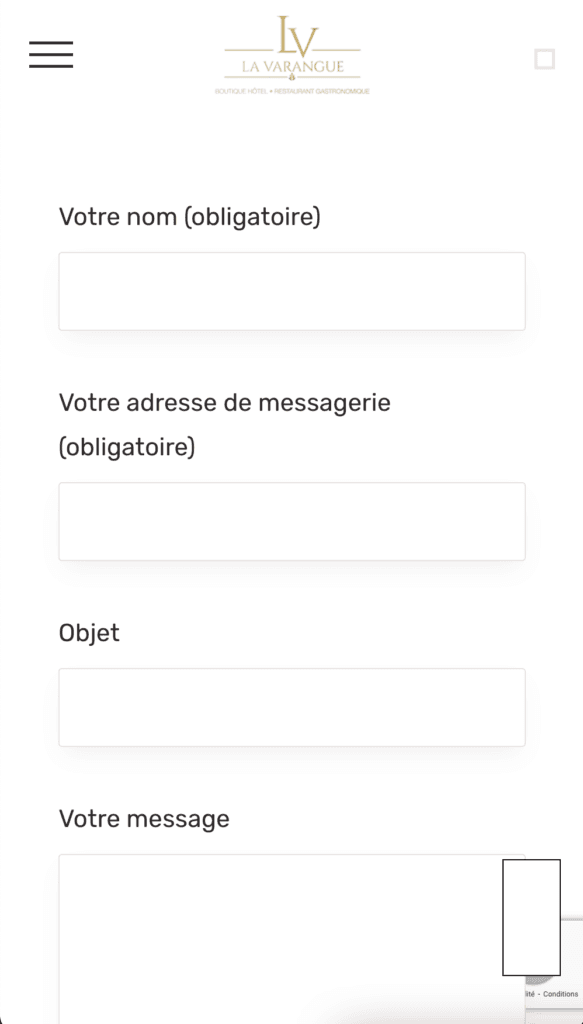Click the small square icon in header
Image resolution: width=583 pixels, height=1024 pixels.
coord(544,59)
